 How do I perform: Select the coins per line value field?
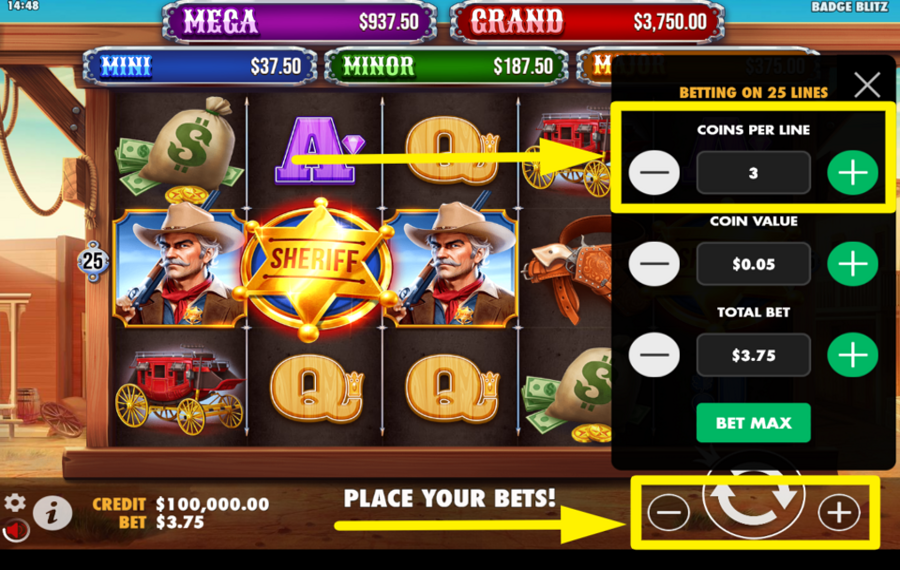click(753, 173)
